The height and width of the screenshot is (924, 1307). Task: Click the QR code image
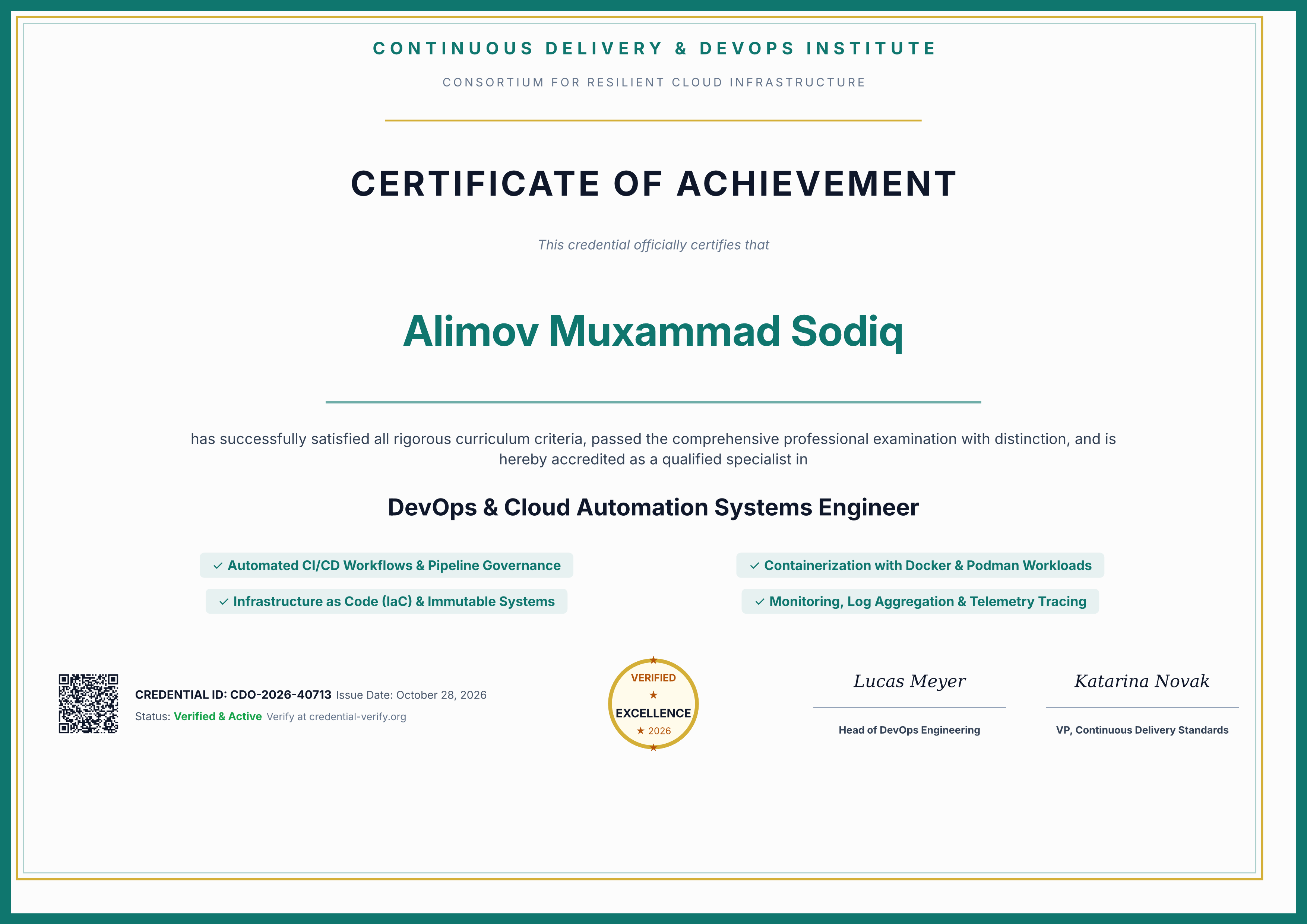[x=88, y=704]
